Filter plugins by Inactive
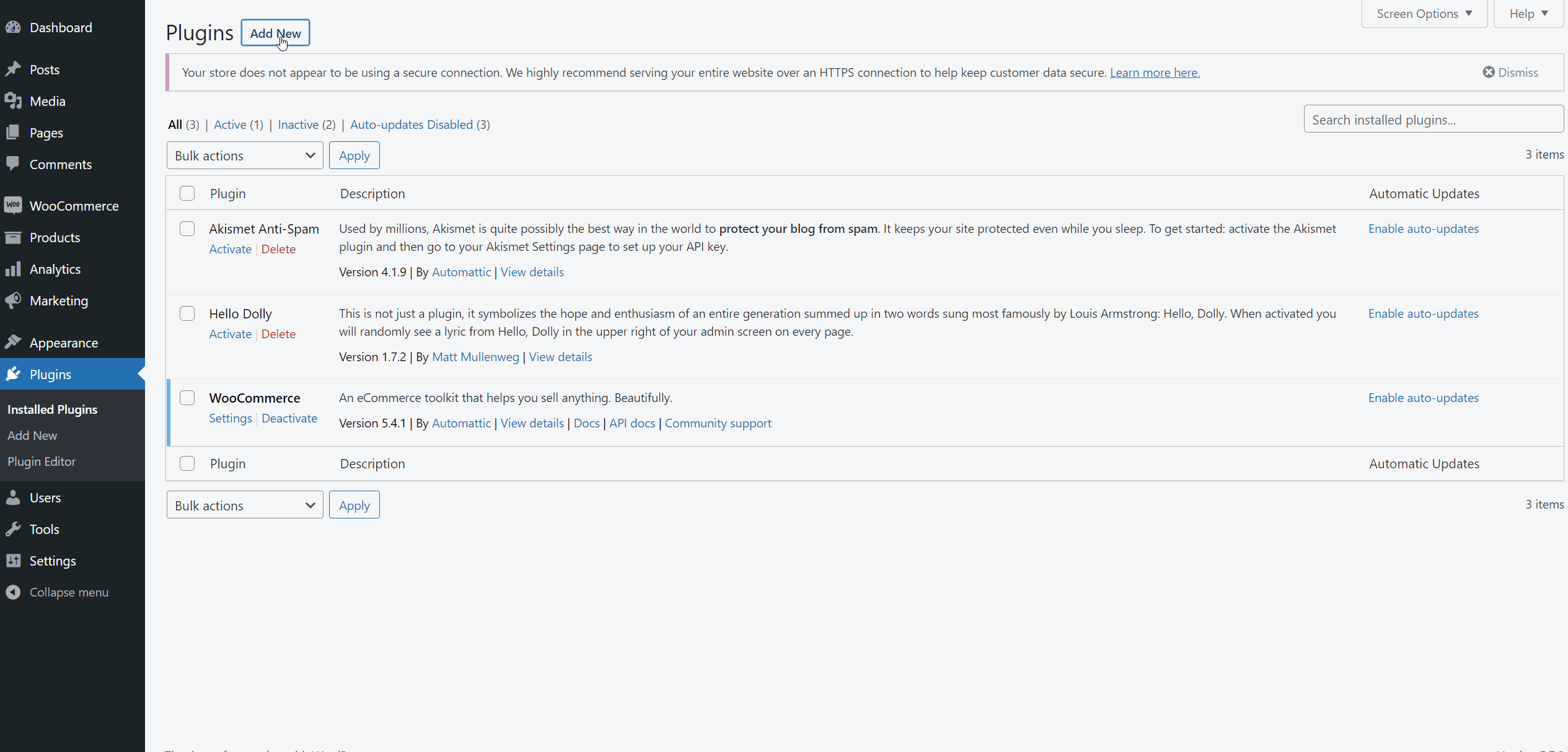The height and width of the screenshot is (752, 1568). point(298,125)
